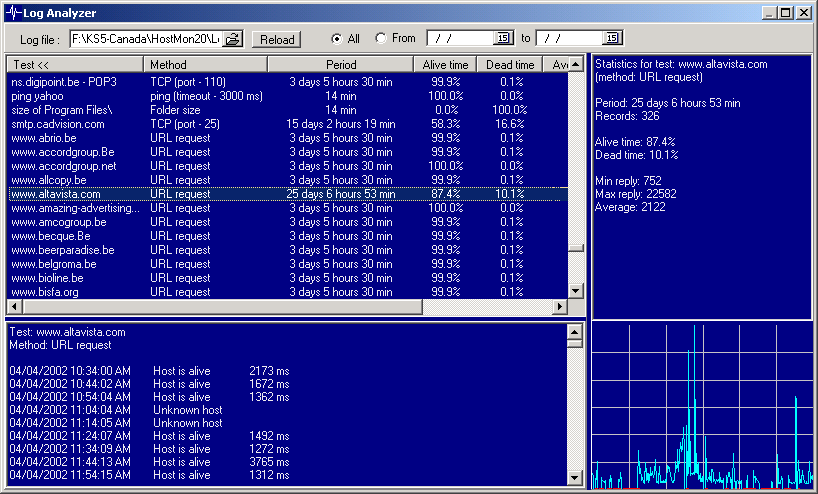The width and height of the screenshot is (818, 494).
Task: Click the Records: 326 statistic
Action: (x=627, y=116)
